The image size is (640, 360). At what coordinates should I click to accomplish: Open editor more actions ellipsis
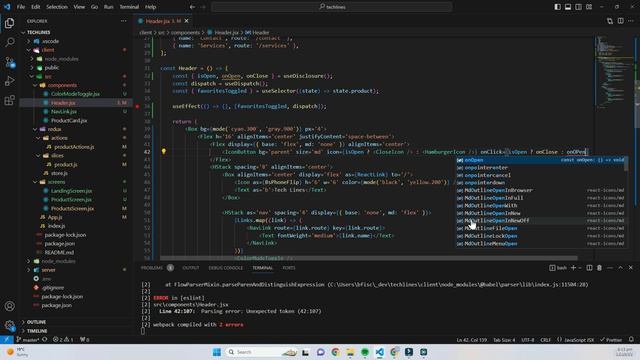pyautogui.click(x=631, y=21)
